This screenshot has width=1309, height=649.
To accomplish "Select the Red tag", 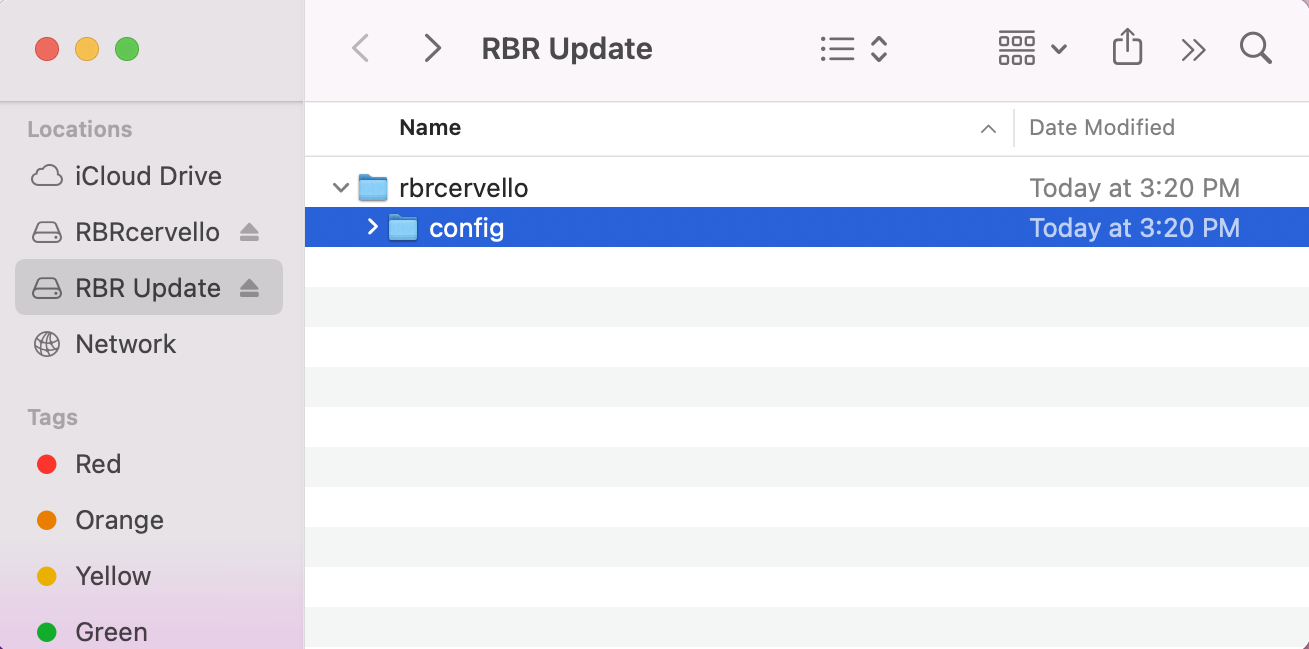I will (x=98, y=464).
